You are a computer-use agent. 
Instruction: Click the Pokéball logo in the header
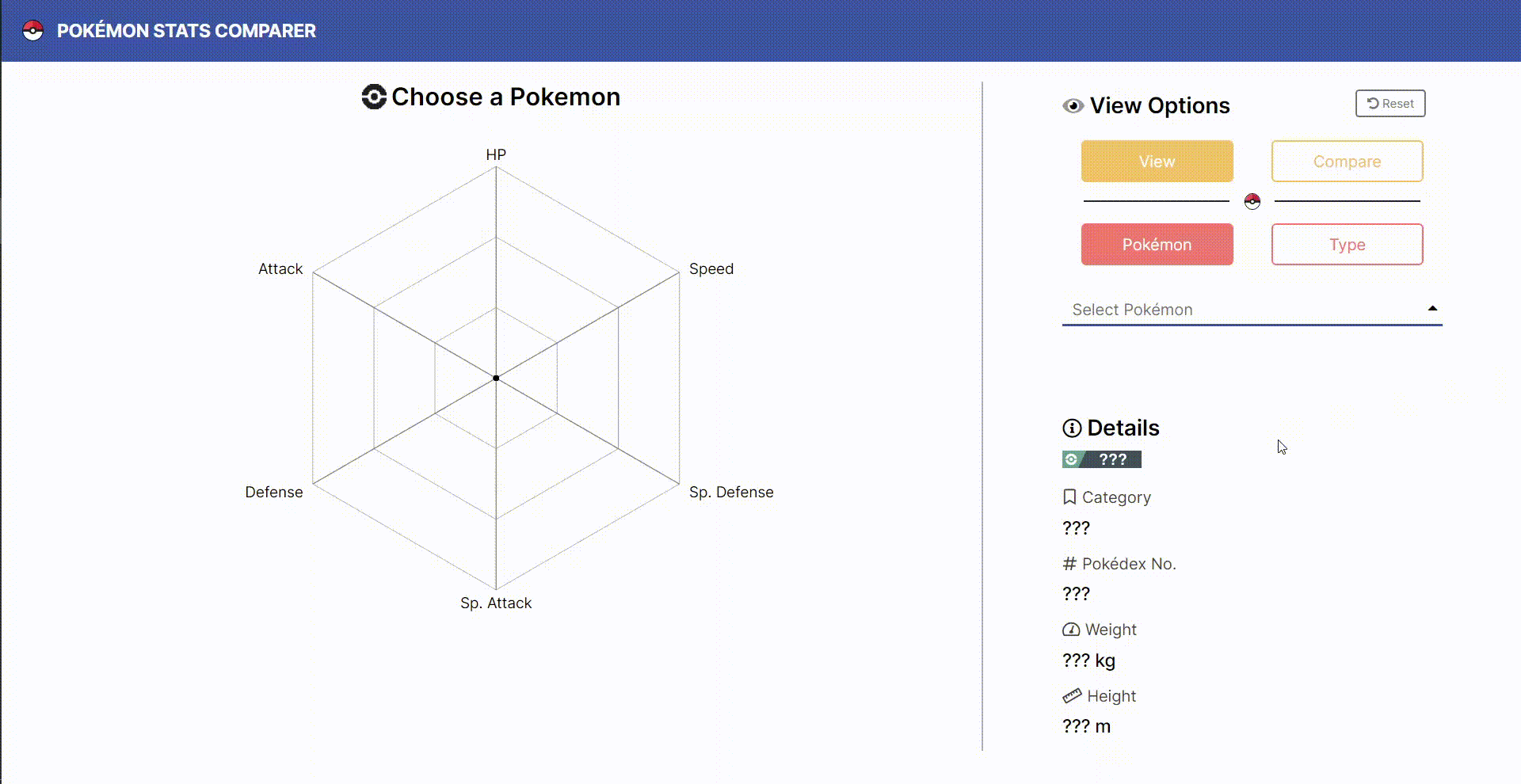[x=32, y=31]
